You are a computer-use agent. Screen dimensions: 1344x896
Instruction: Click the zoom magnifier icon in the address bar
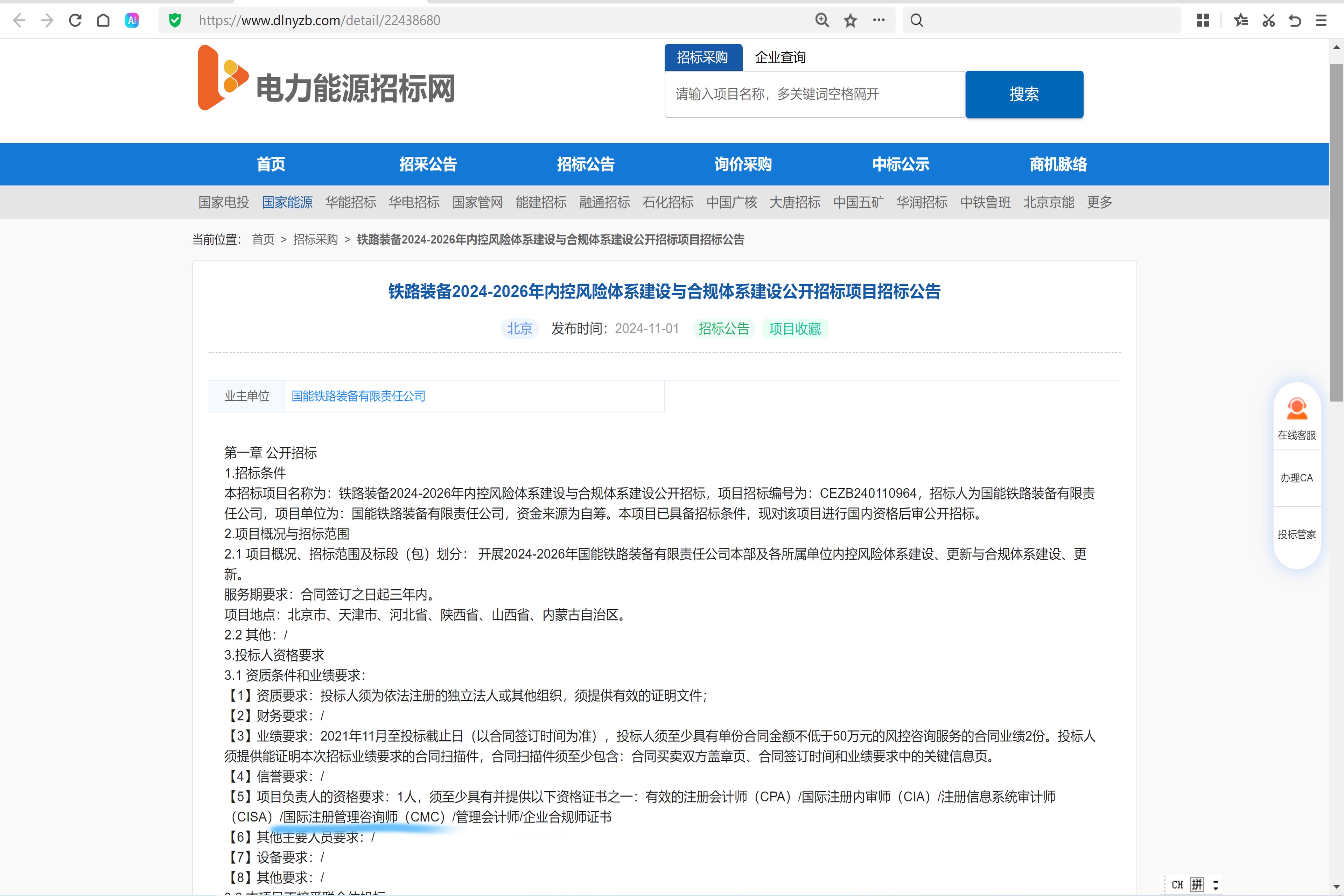(x=822, y=21)
